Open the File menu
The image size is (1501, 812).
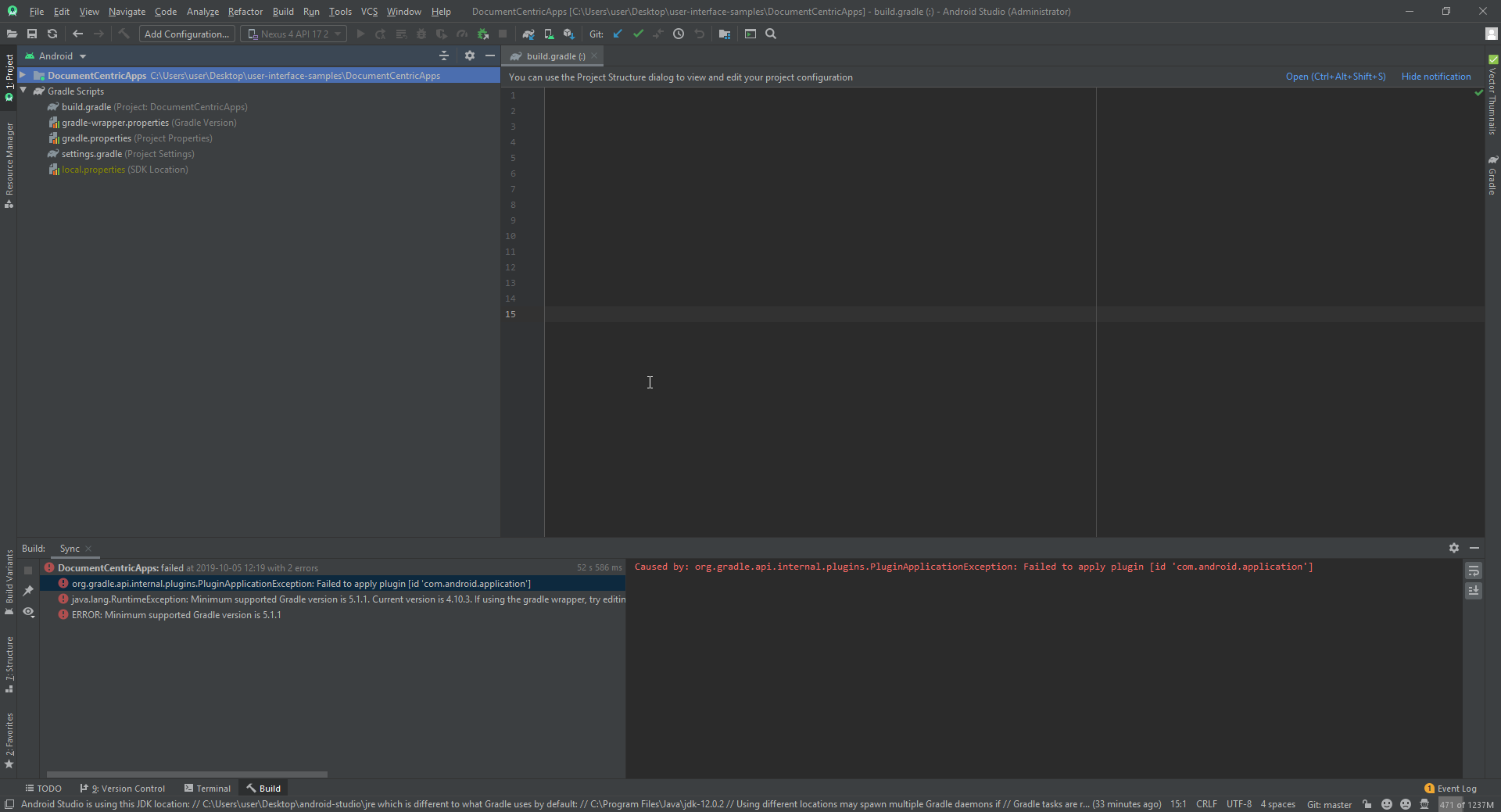tap(36, 12)
